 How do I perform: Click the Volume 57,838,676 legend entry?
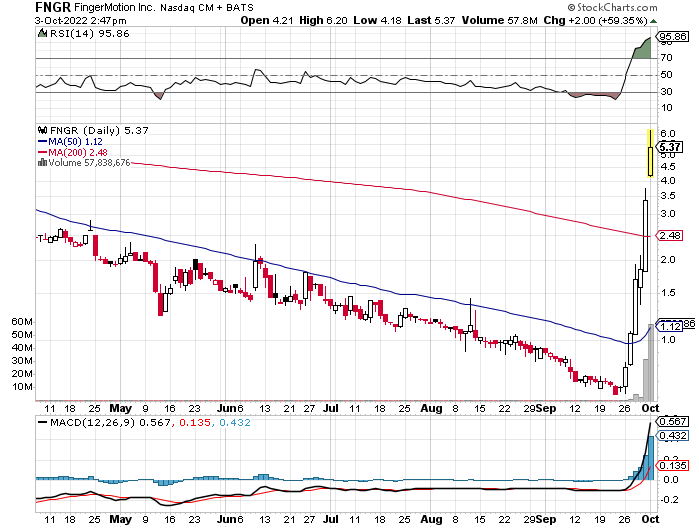coord(84,163)
